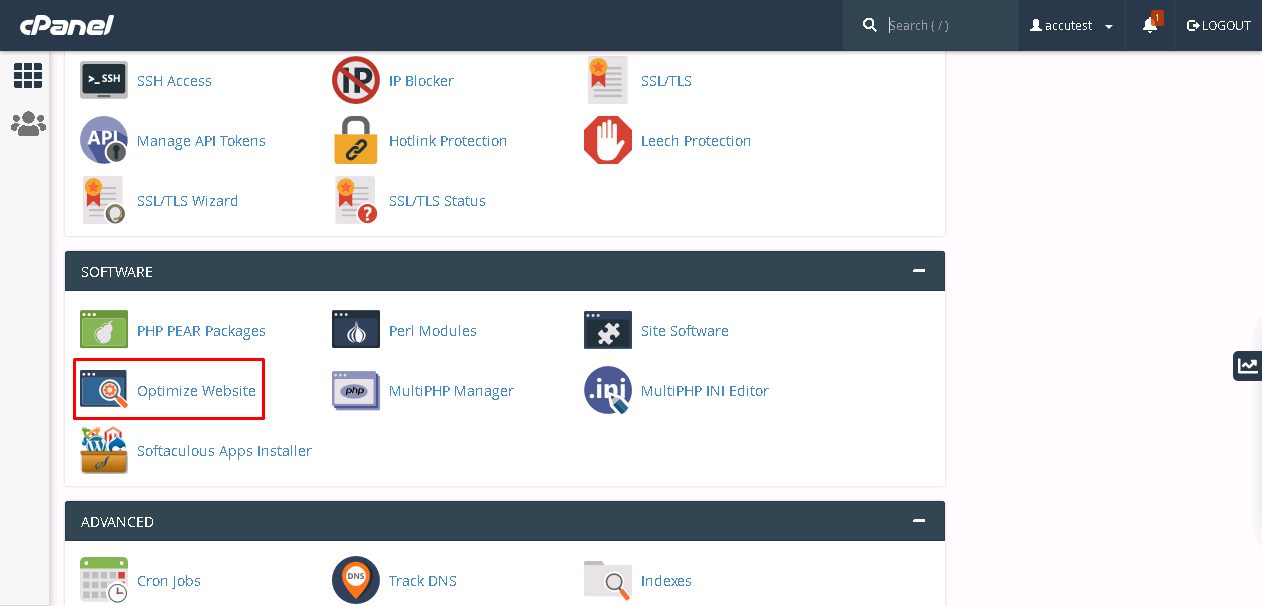Viewport: 1262px width, 606px height.
Task: Open the Site Software puzzle icon
Action: (x=608, y=330)
